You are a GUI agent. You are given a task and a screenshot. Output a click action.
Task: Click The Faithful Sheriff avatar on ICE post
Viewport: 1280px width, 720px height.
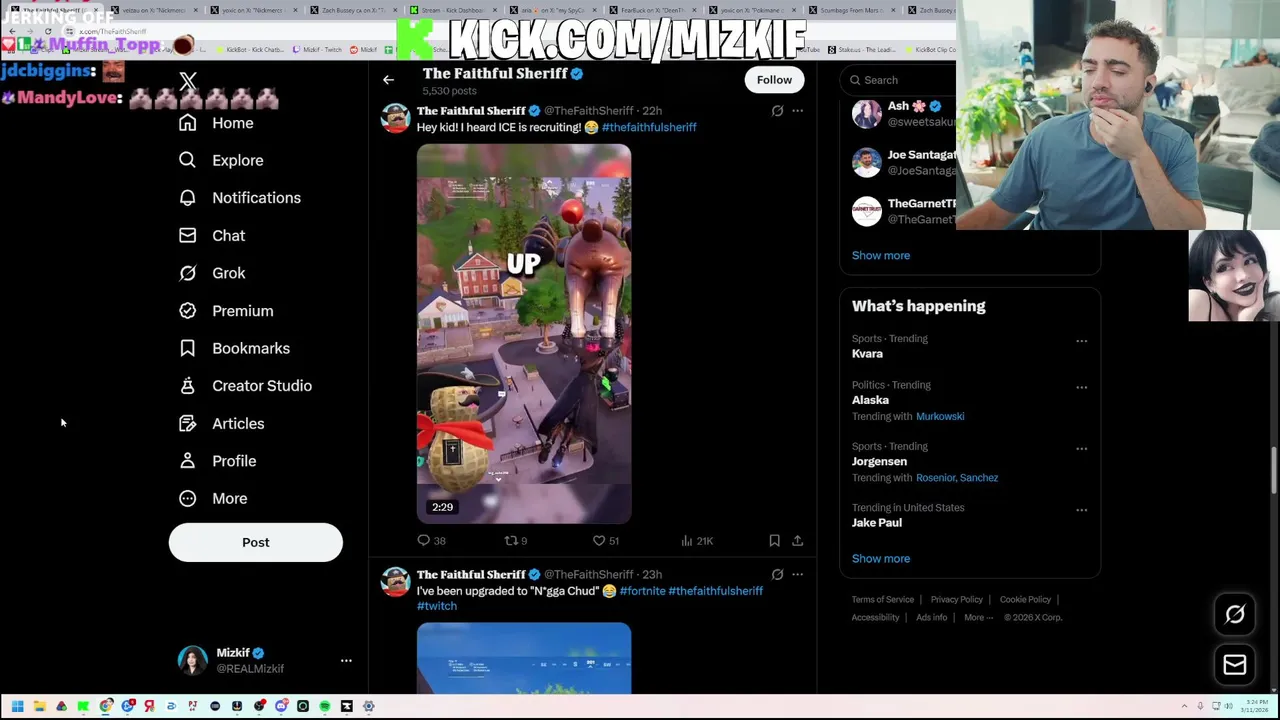(395, 119)
